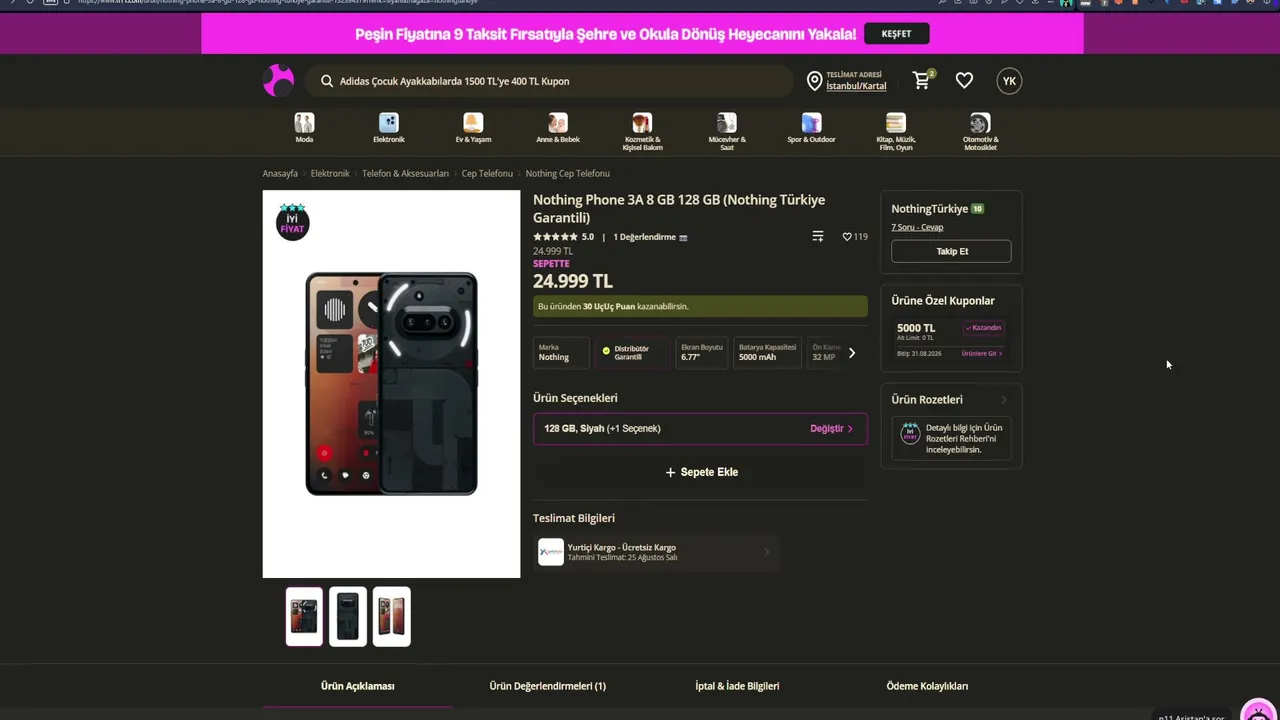Click the large 24.999 TL cart price
This screenshot has height=720, width=1280.
[x=573, y=281]
